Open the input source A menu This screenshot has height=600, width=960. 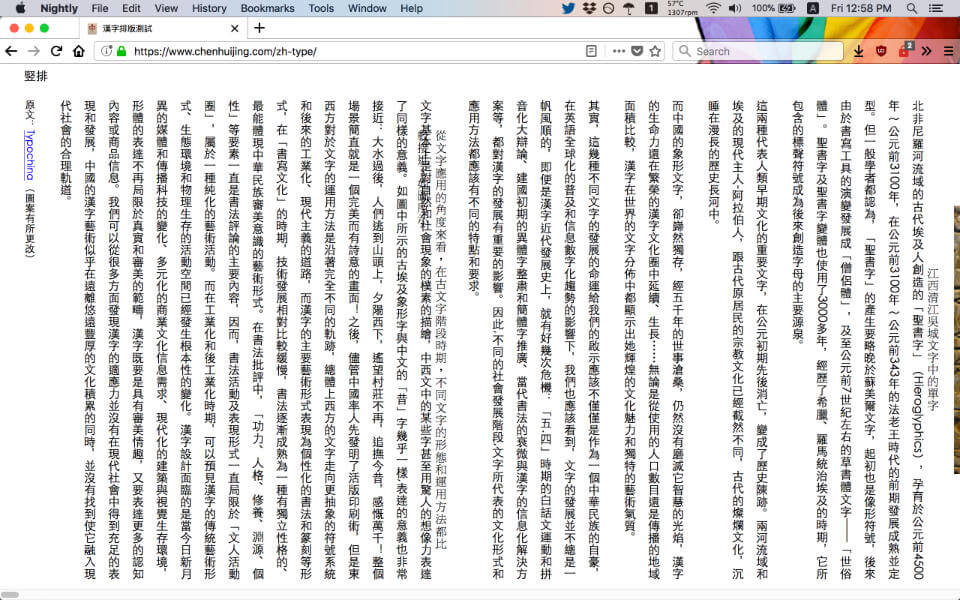pyautogui.click(x=812, y=9)
